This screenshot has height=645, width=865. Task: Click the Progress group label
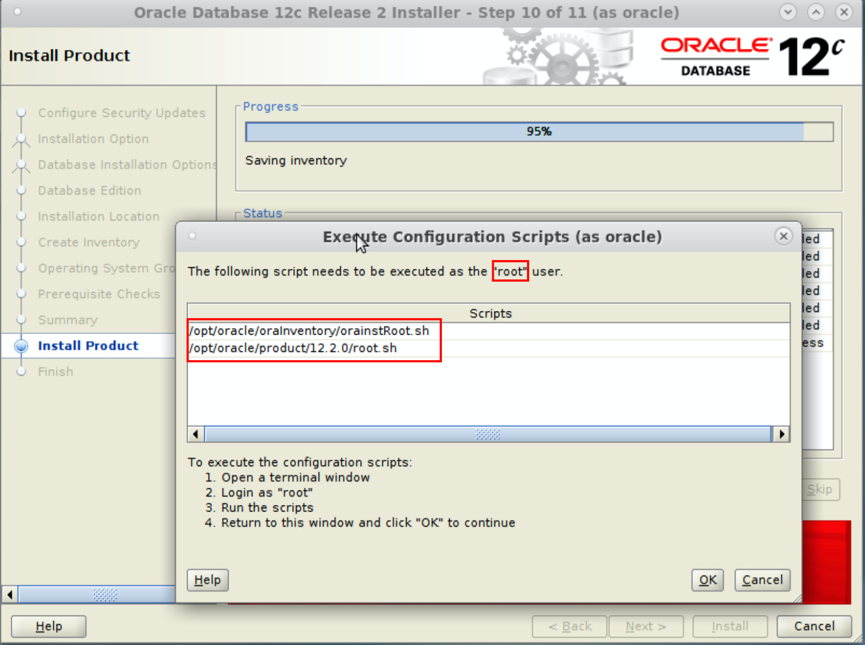pos(270,106)
